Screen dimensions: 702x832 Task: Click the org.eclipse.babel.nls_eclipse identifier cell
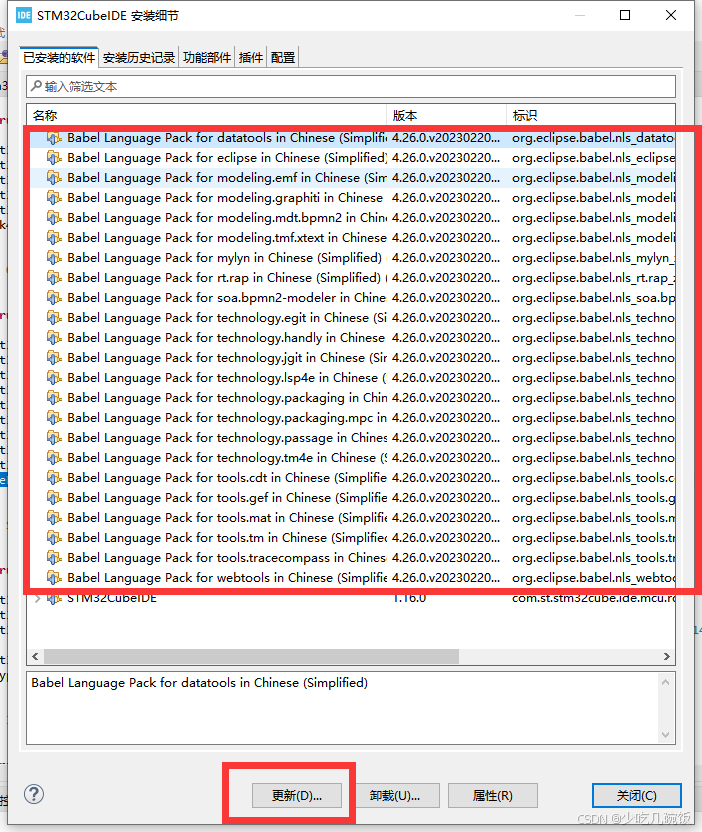point(593,158)
